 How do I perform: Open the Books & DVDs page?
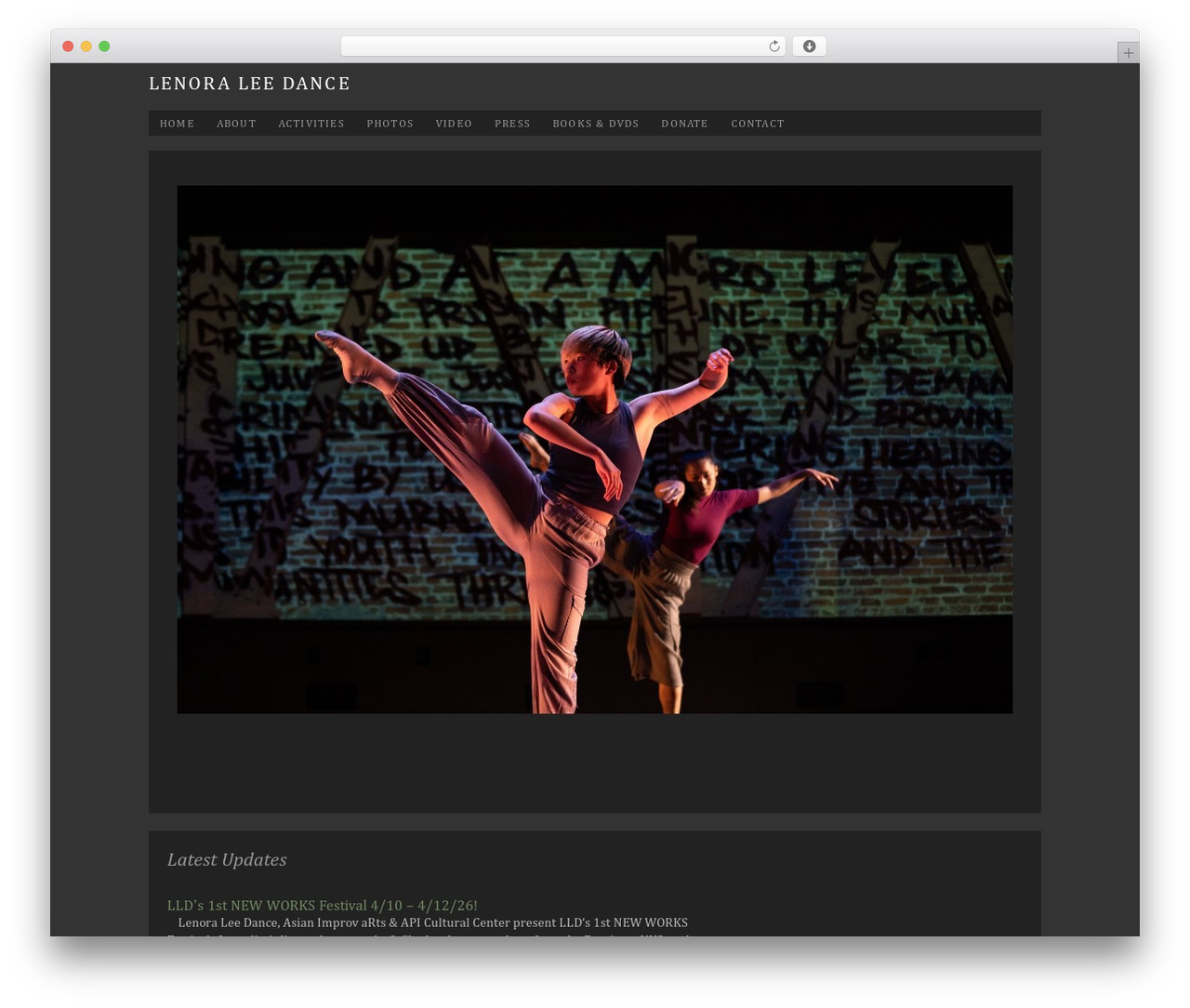(596, 124)
